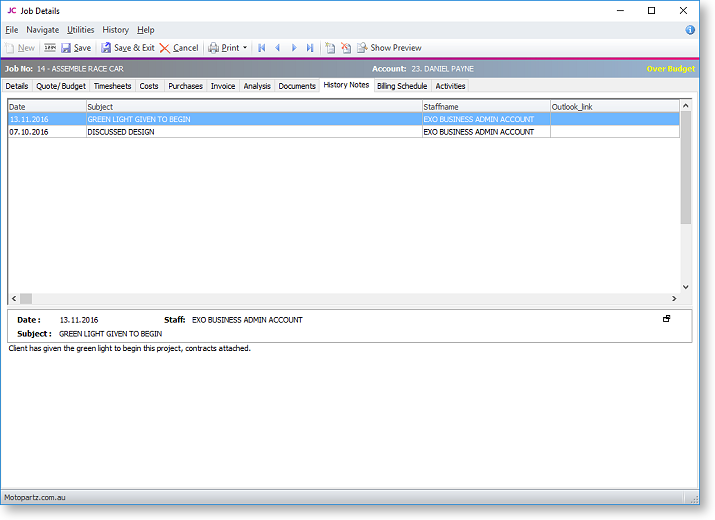Click the New toolbar button
Image resolution: width=715 pixels, height=520 pixels.
point(20,48)
